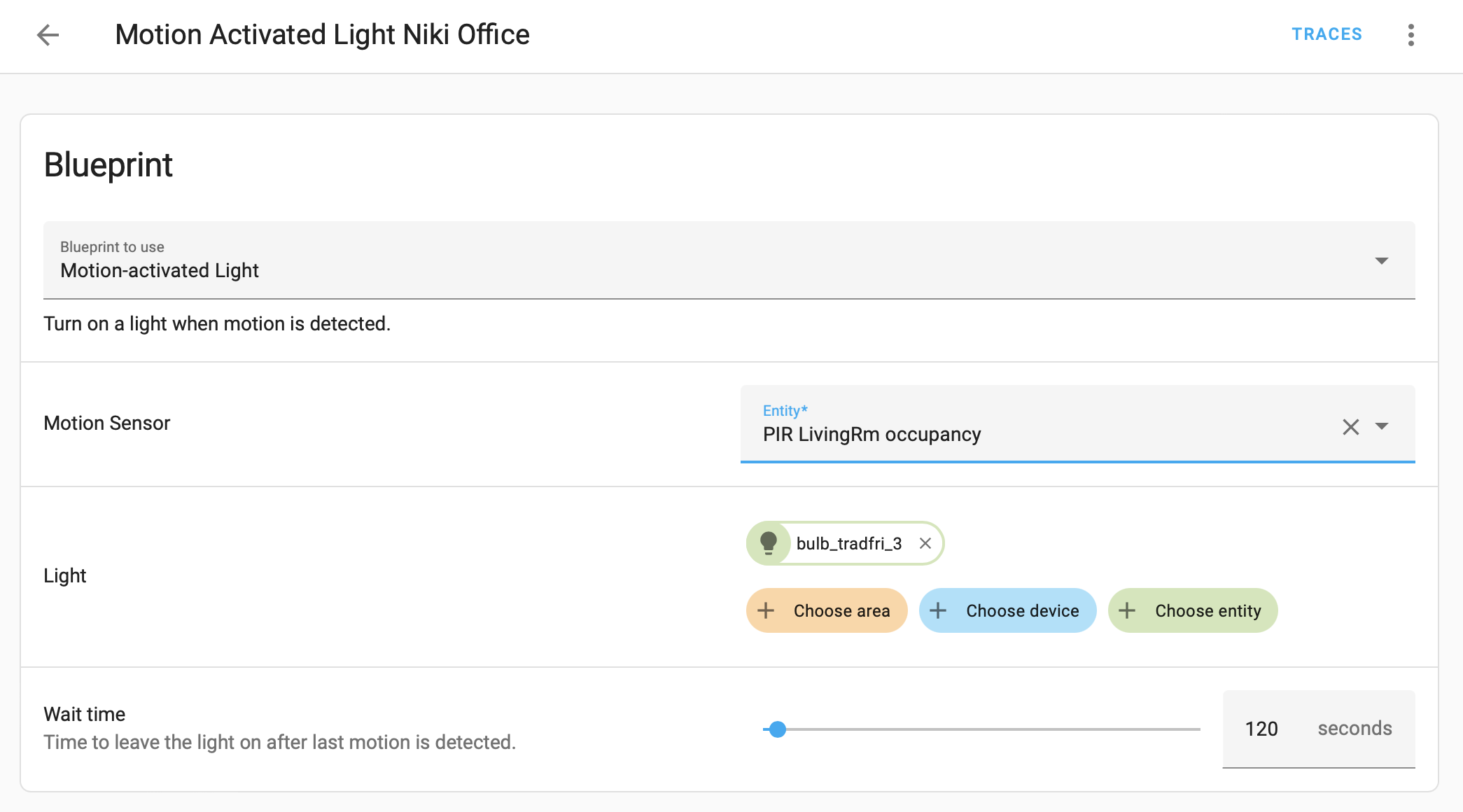Click the PIR LivingRm occupancy entity field
1463x812 pixels.
980,434
